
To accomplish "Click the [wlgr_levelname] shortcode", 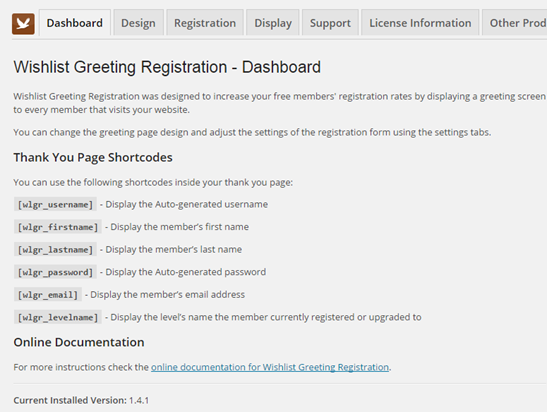I will 58,317.
